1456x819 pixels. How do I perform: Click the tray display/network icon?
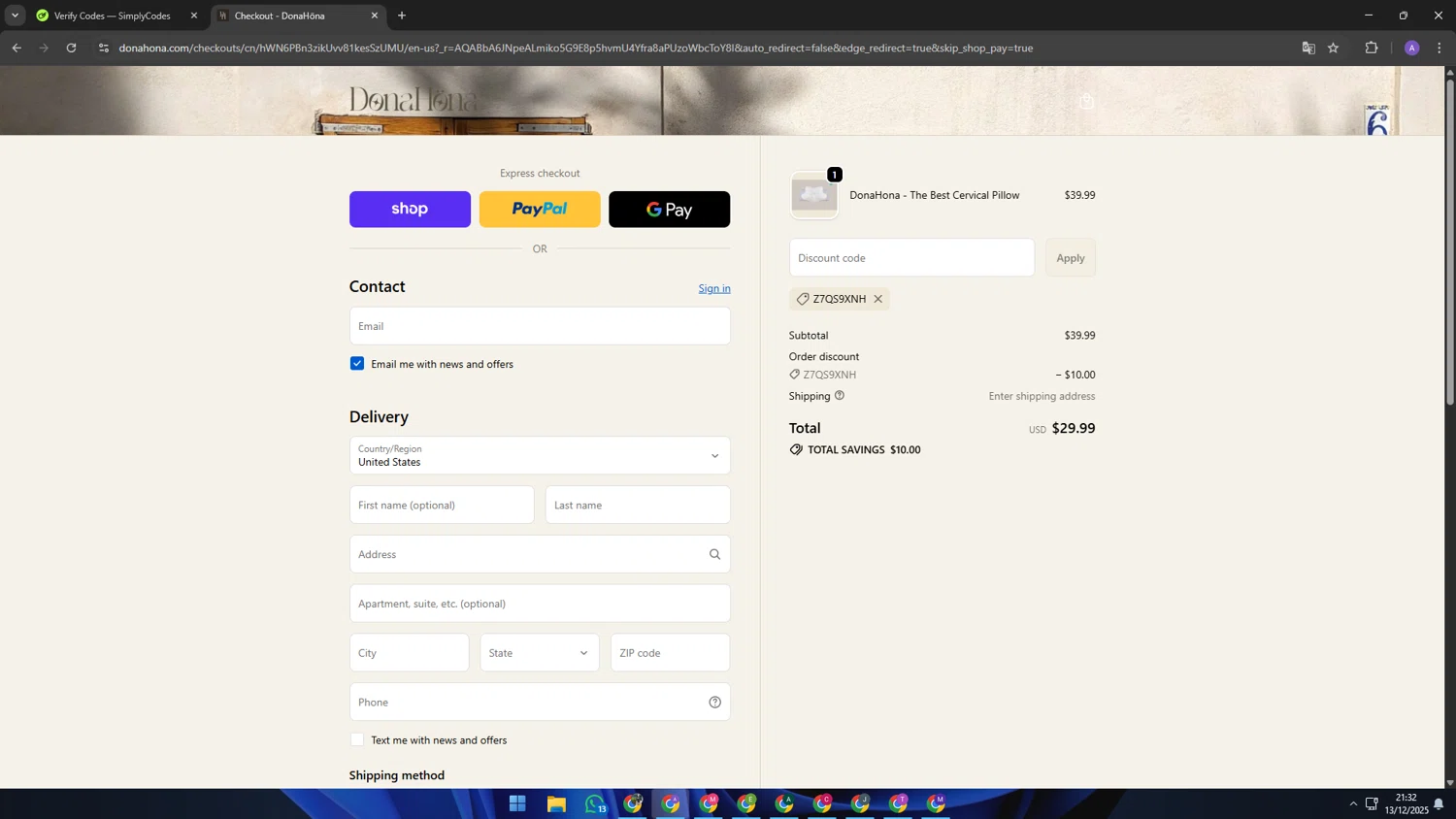click(x=1372, y=803)
